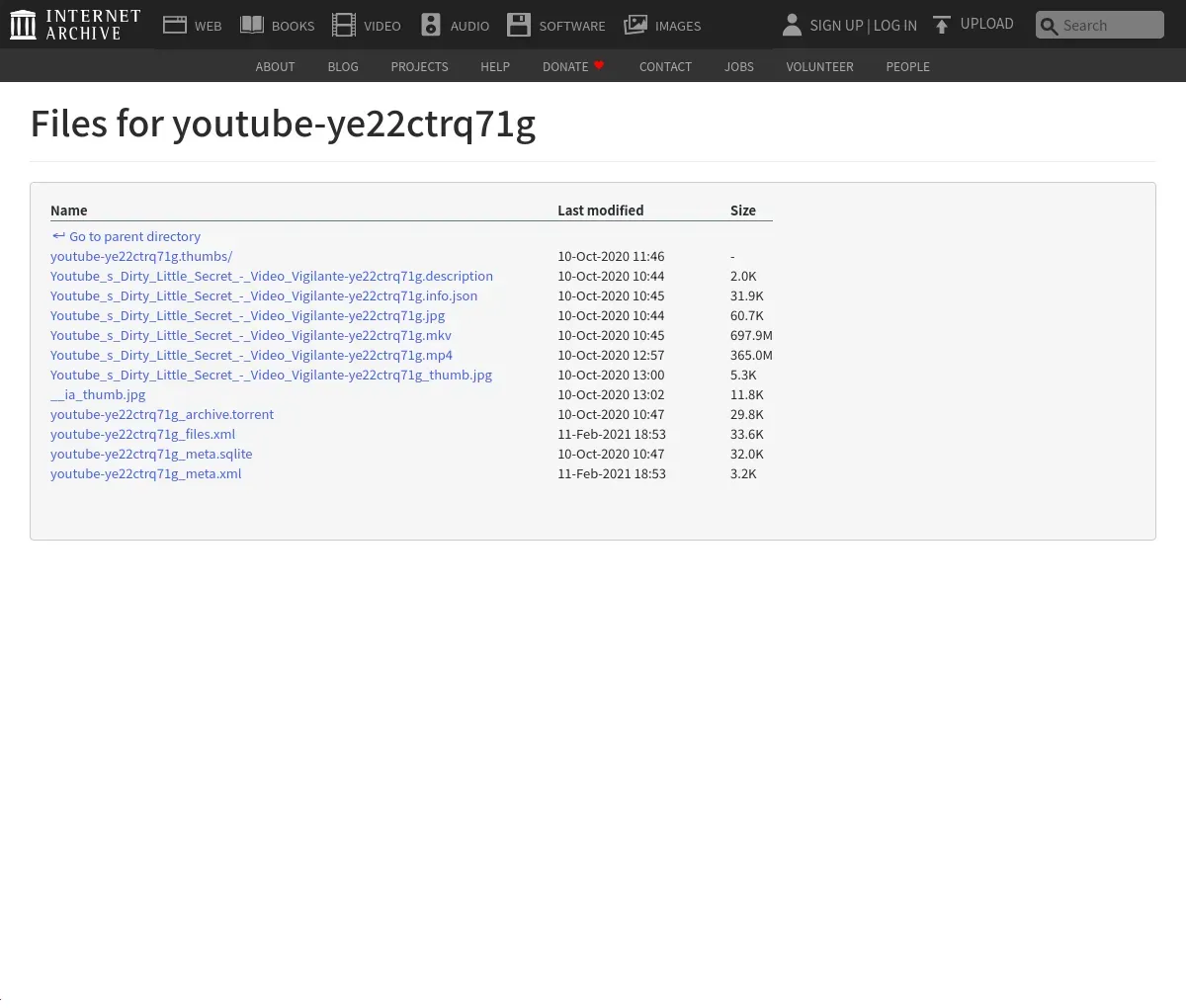
Task: Open the BOOKS menu label
Action: coord(294,26)
